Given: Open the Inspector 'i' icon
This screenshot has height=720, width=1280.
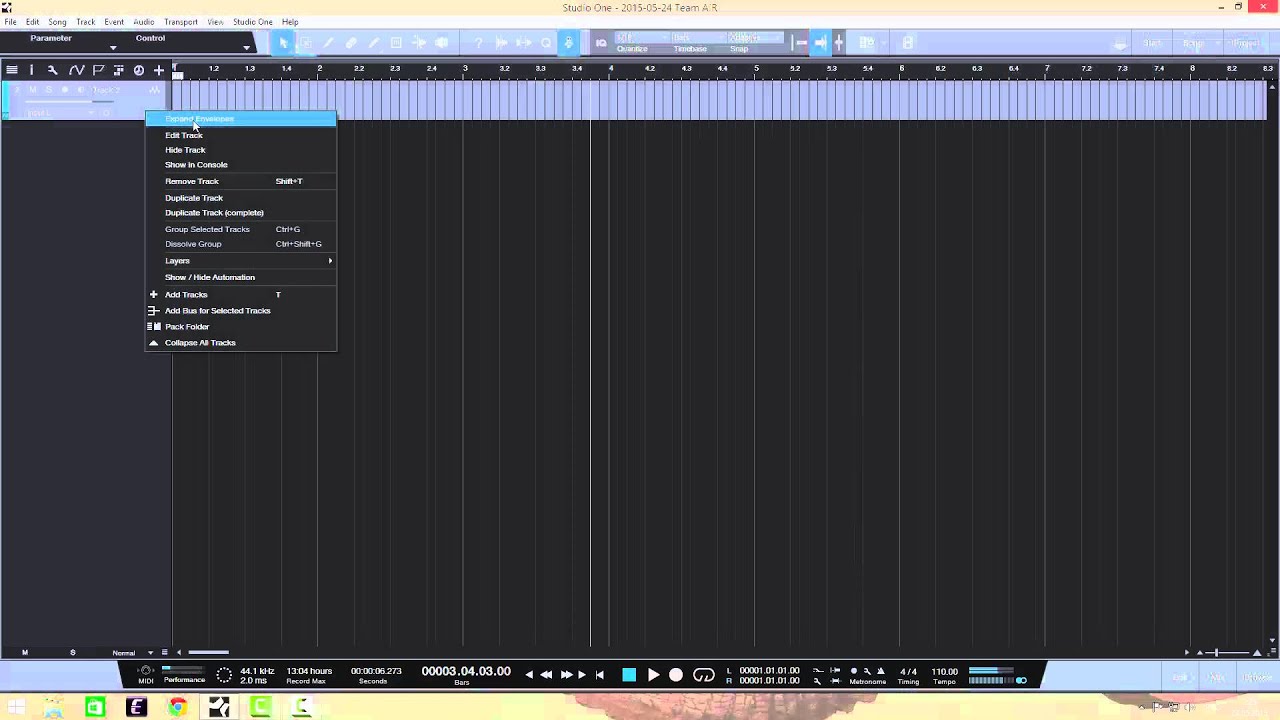Looking at the screenshot, I should 31,70.
